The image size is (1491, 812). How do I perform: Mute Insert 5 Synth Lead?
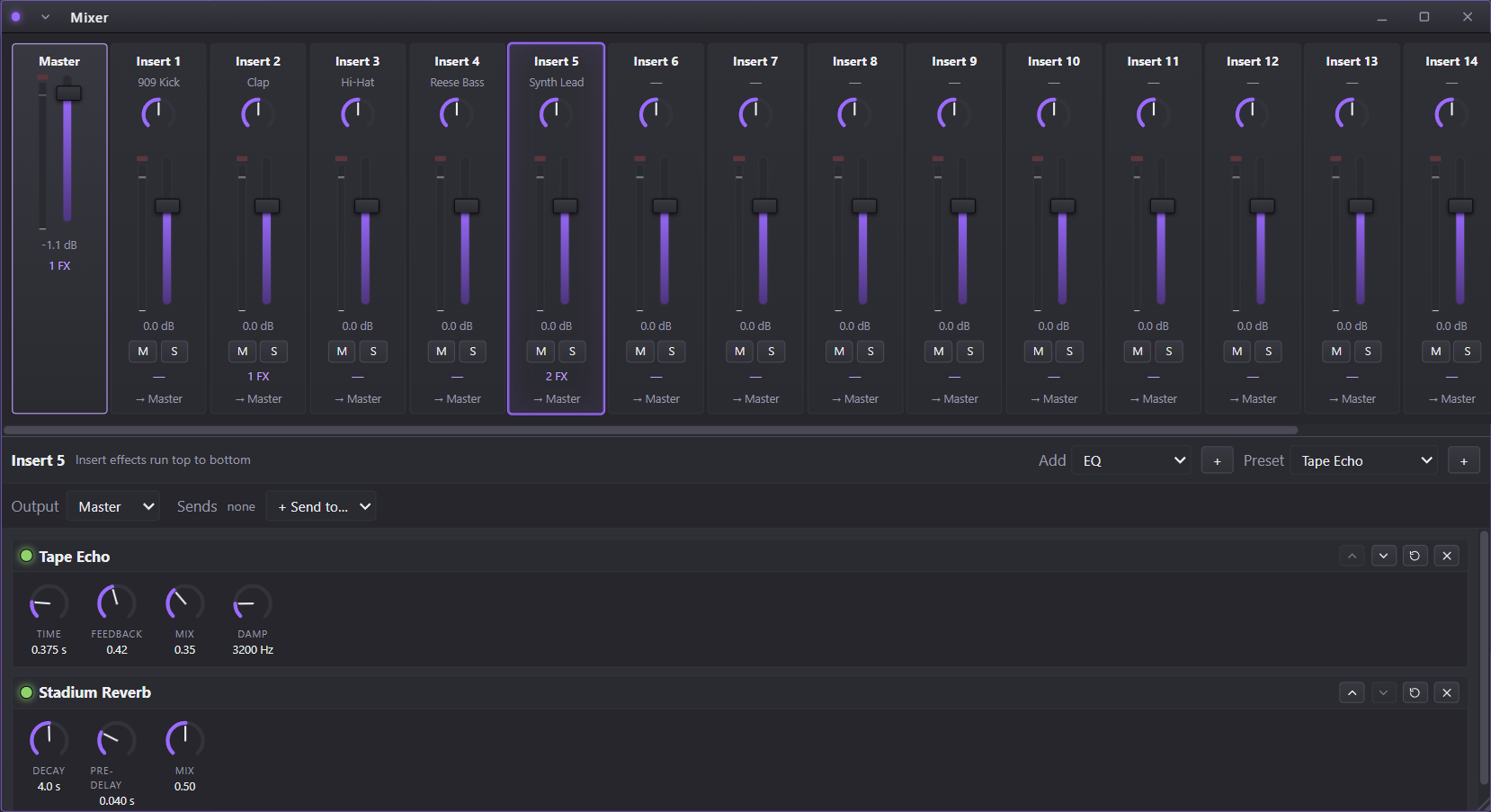tap(540, 352)
